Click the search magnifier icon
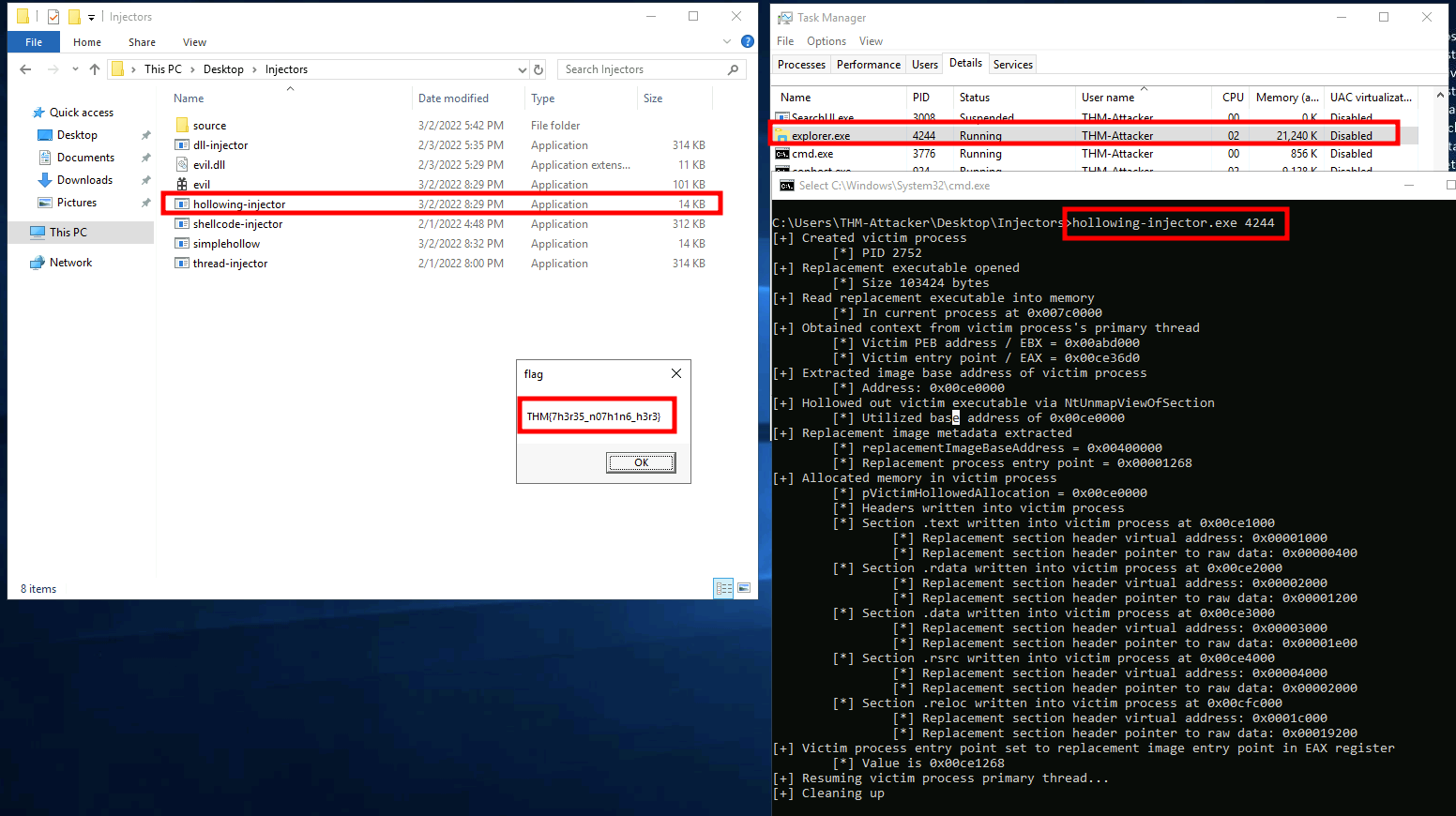Screen dimensions: 1456x816 click(734, 69)
